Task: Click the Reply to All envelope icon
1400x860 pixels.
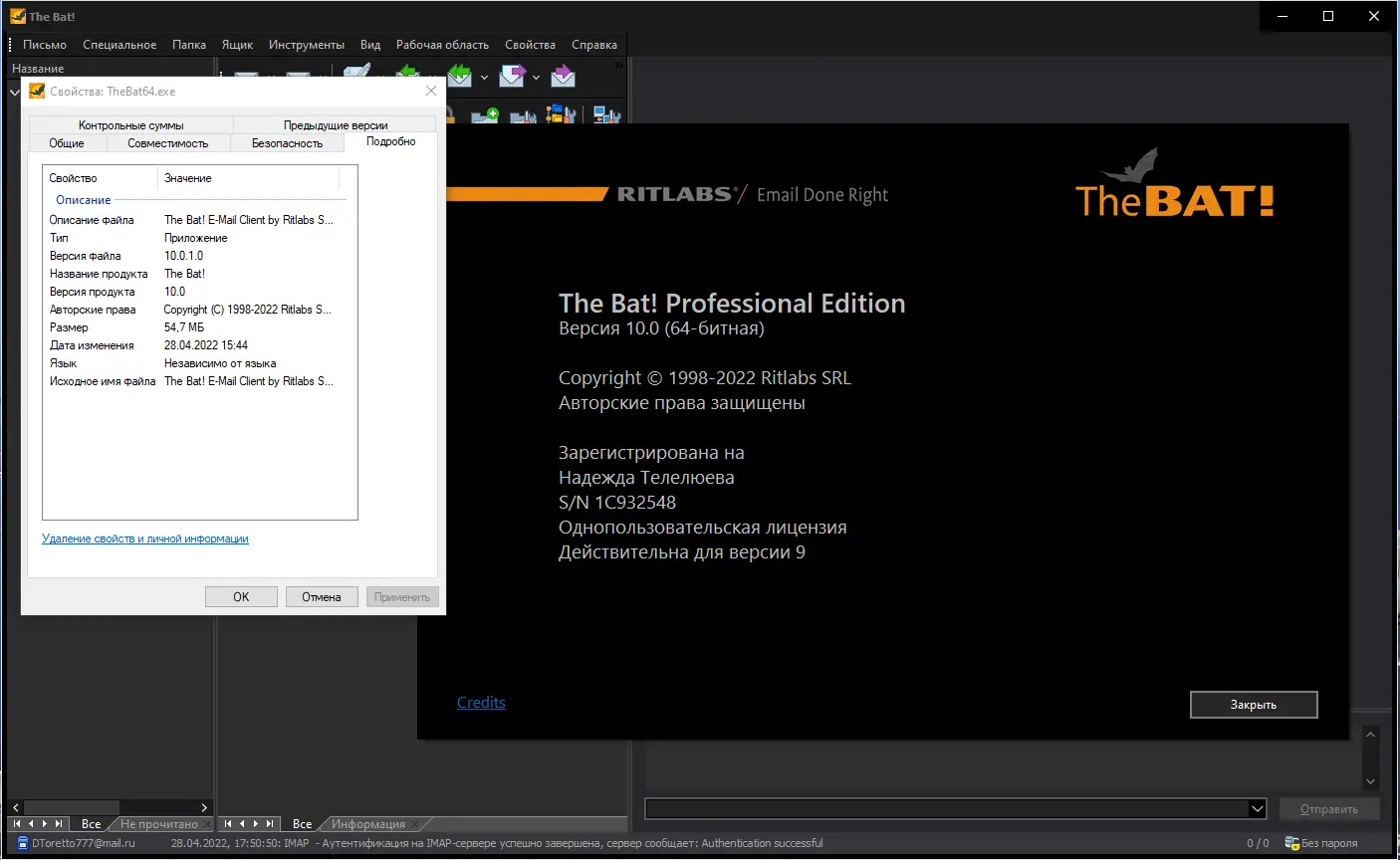Action: [460, 74]
